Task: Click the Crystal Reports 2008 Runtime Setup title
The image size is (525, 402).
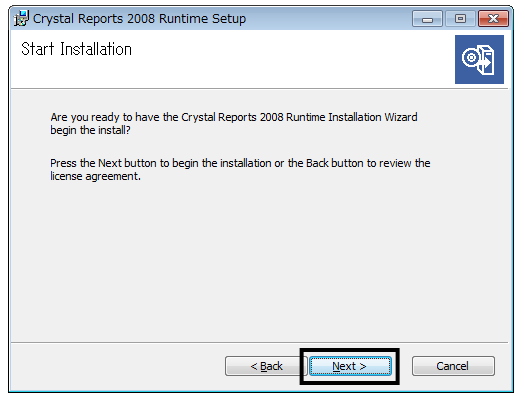Action: (139, 19)
